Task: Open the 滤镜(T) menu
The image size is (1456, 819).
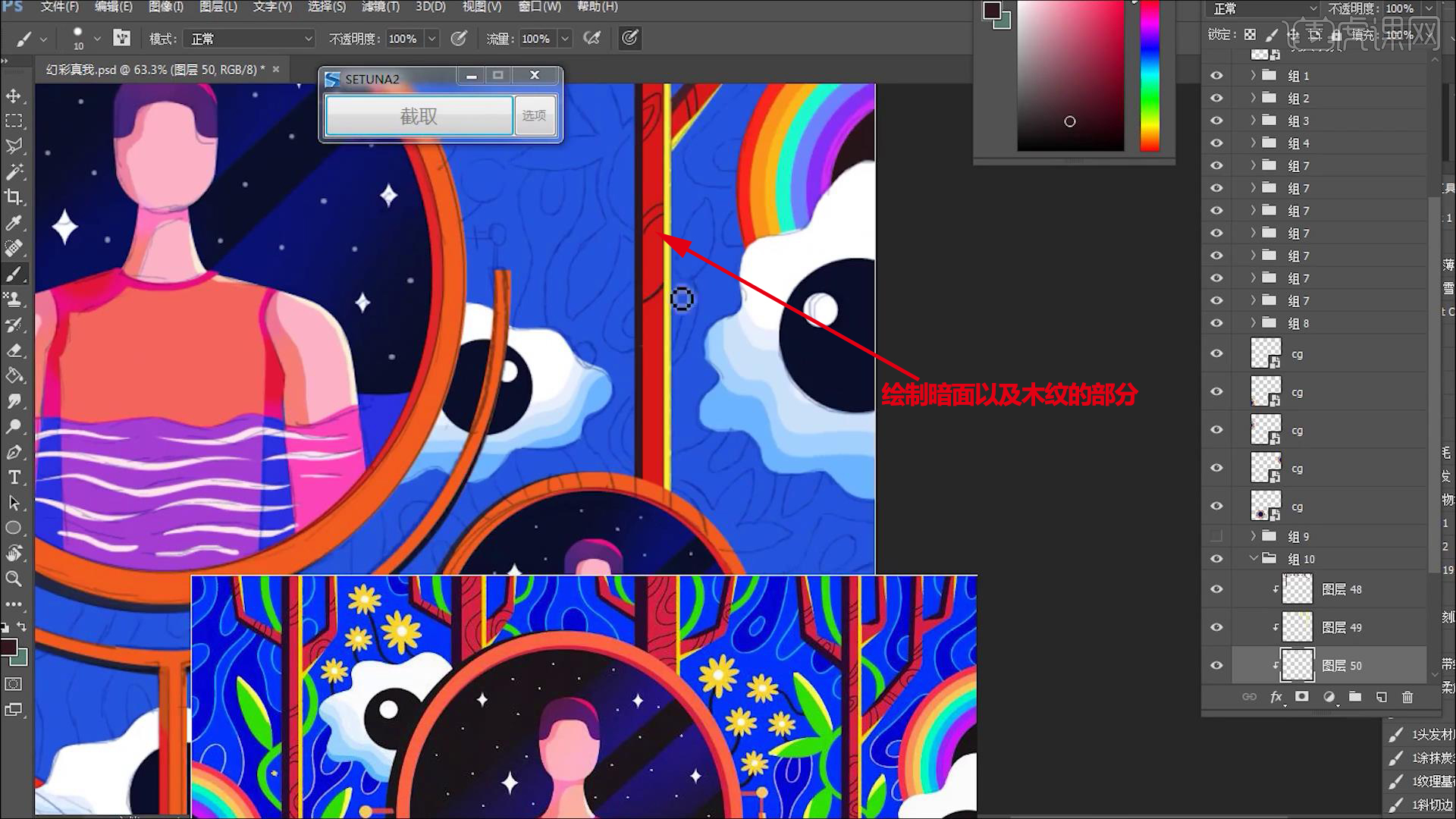Action: pos(381,7)
